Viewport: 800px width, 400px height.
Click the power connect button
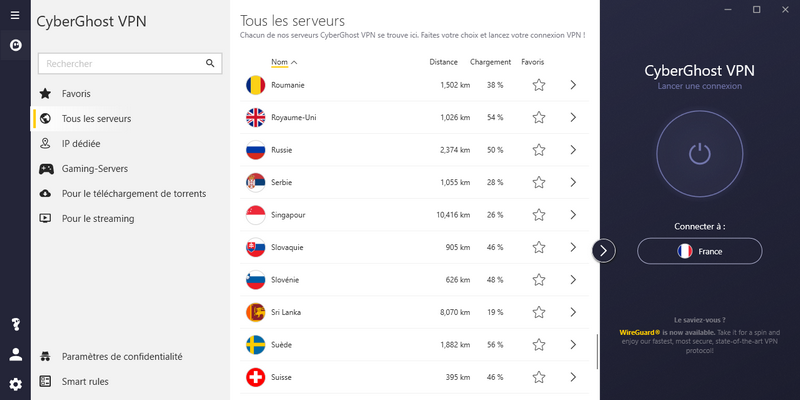pos(699,154)
